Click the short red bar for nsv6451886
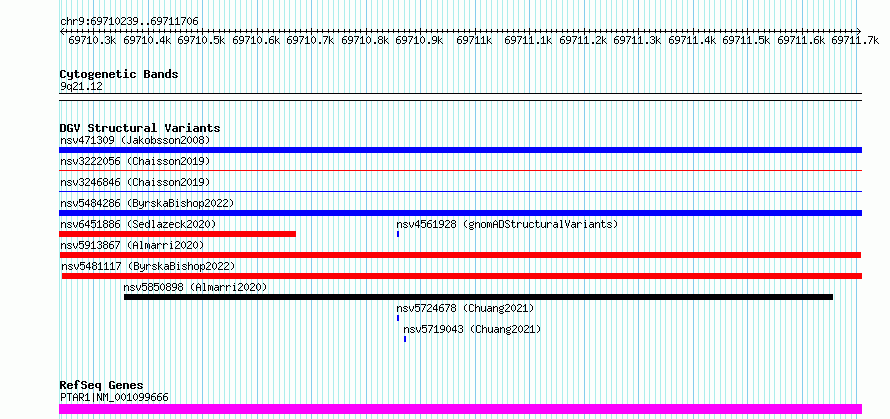Screen dimensions: 890x419 click(177, 234)
